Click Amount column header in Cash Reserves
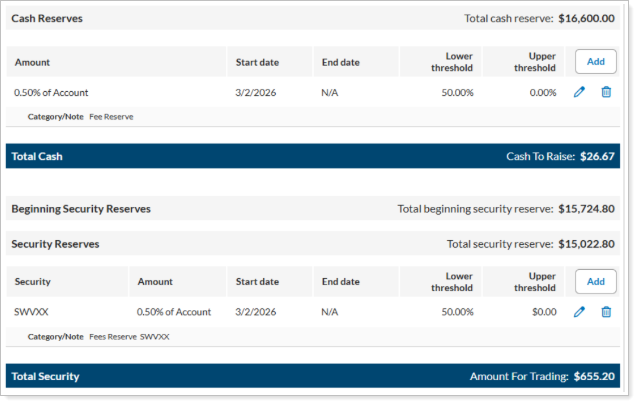The image size is (638, 405). (x=32, y=62)
